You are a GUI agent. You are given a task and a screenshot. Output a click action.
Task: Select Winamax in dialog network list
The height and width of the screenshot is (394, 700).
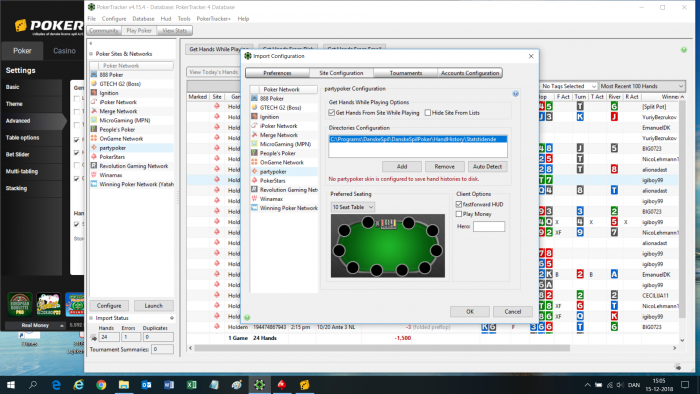pos(271,199)
